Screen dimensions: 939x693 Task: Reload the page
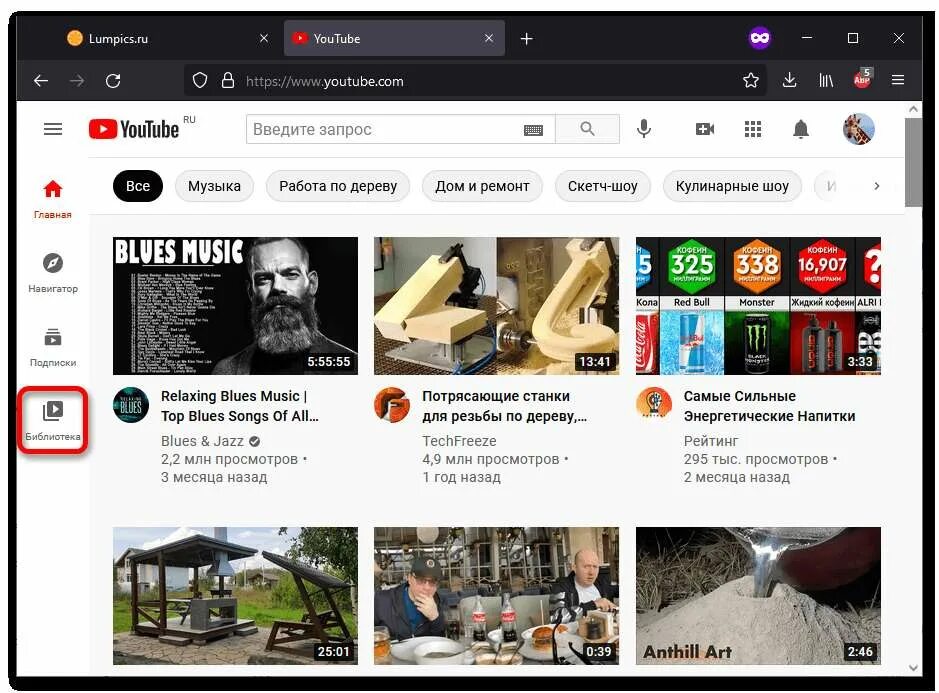(x=113, y=80)
